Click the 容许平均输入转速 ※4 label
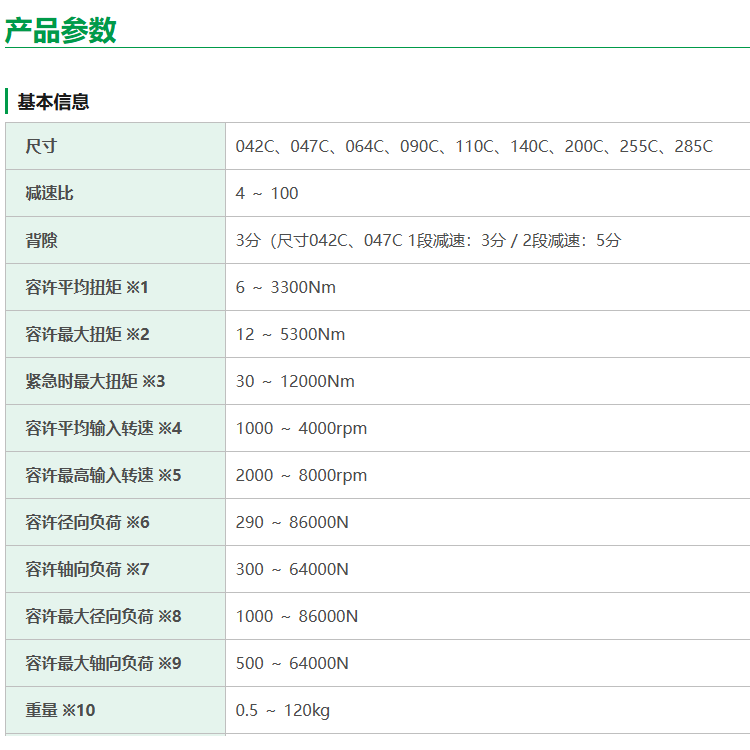Viewport: 750px width, 750px height. (x=103, y=428)
